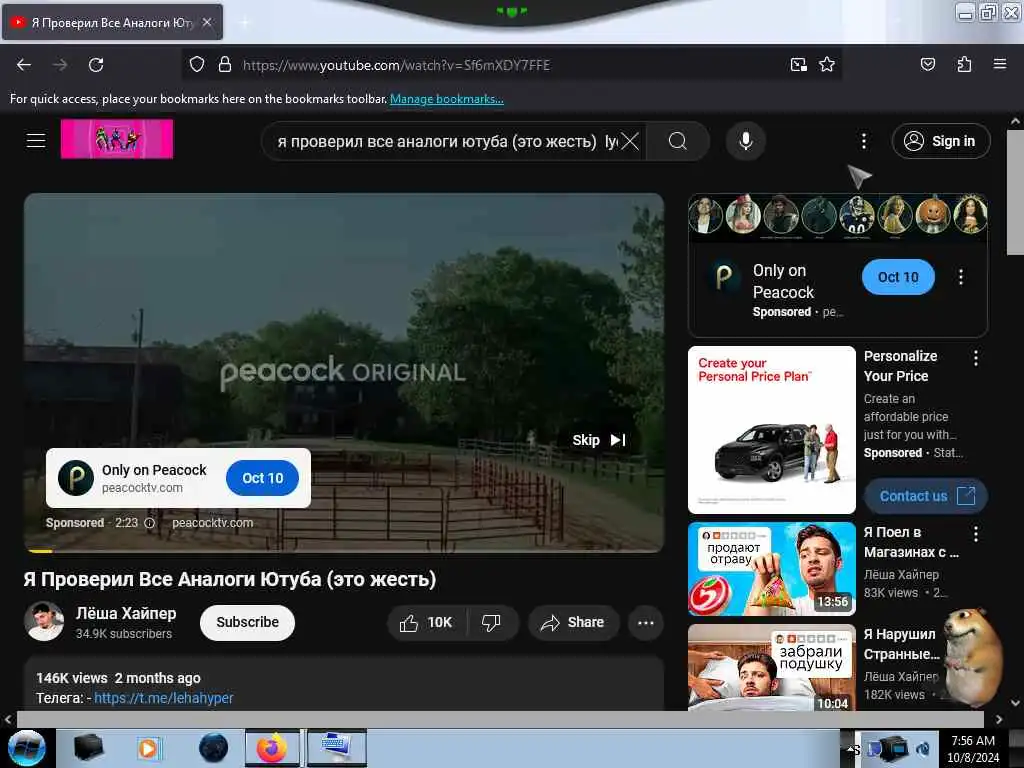Share this video
Viewport: 1024px width, 768px height.
(x=573, y=623)
